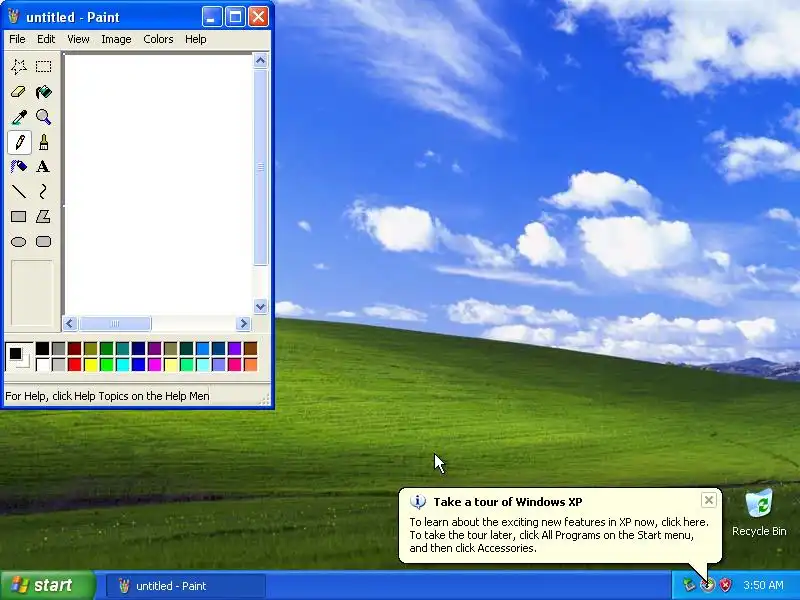Click the horizontal scrollbar right arrow
Screen dimensions: 800x600
click(243, 323)
